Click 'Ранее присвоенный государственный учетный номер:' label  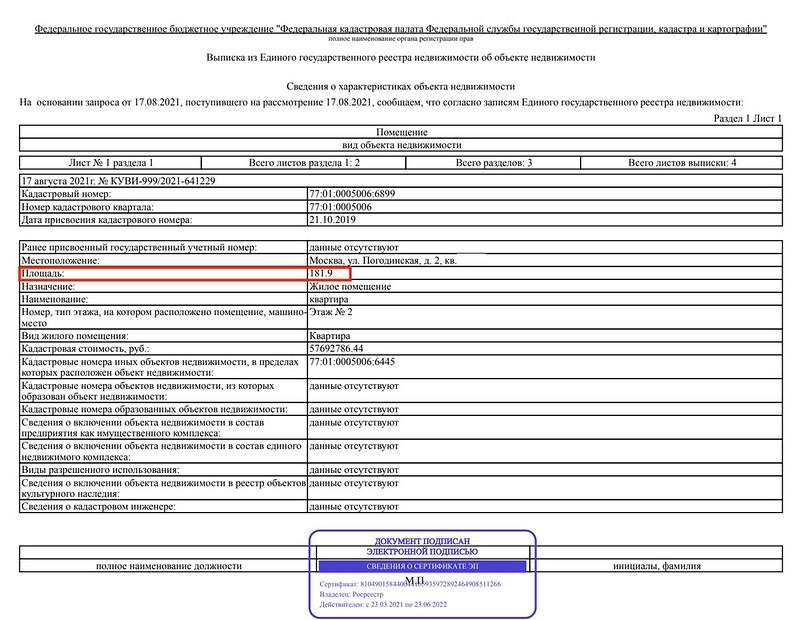click(x=139, y=247)
